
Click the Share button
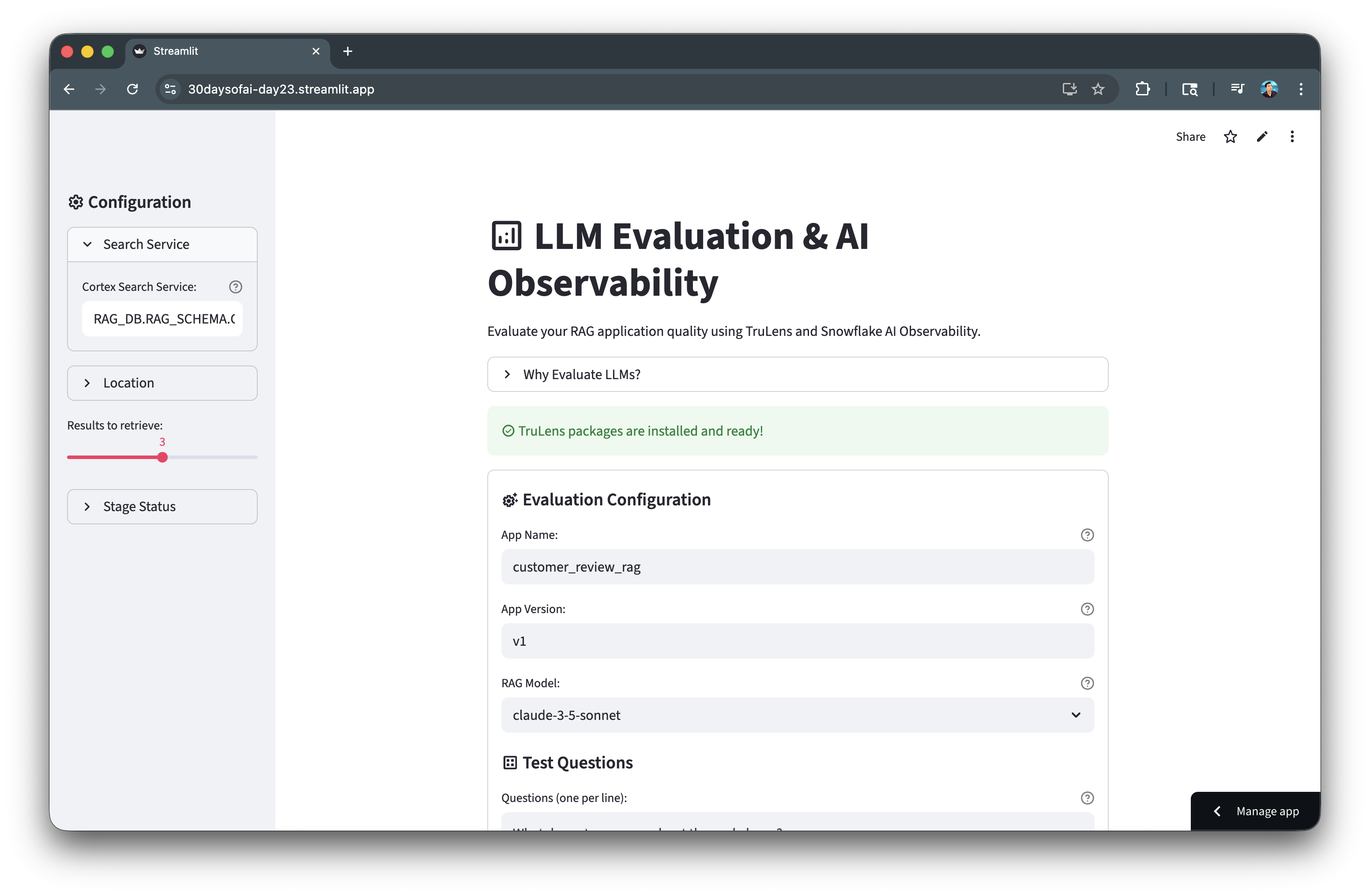[1190, 136]
